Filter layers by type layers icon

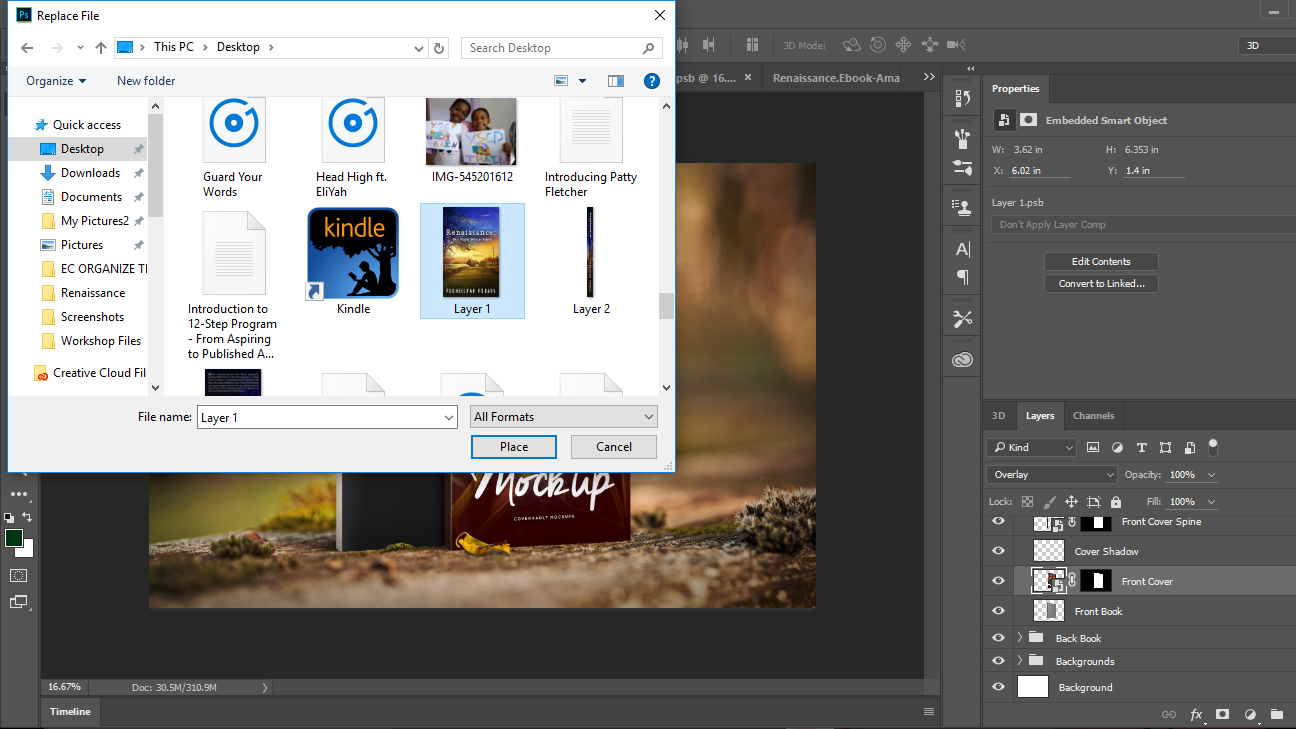pyautogui.click(x=1141, y=447)
